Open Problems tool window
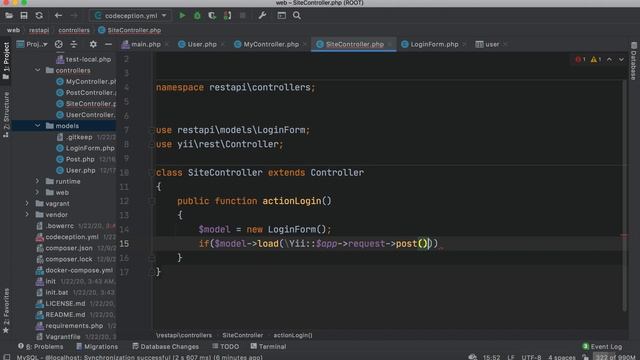This screenshot has height=360, width=640. tap(40, 346)
